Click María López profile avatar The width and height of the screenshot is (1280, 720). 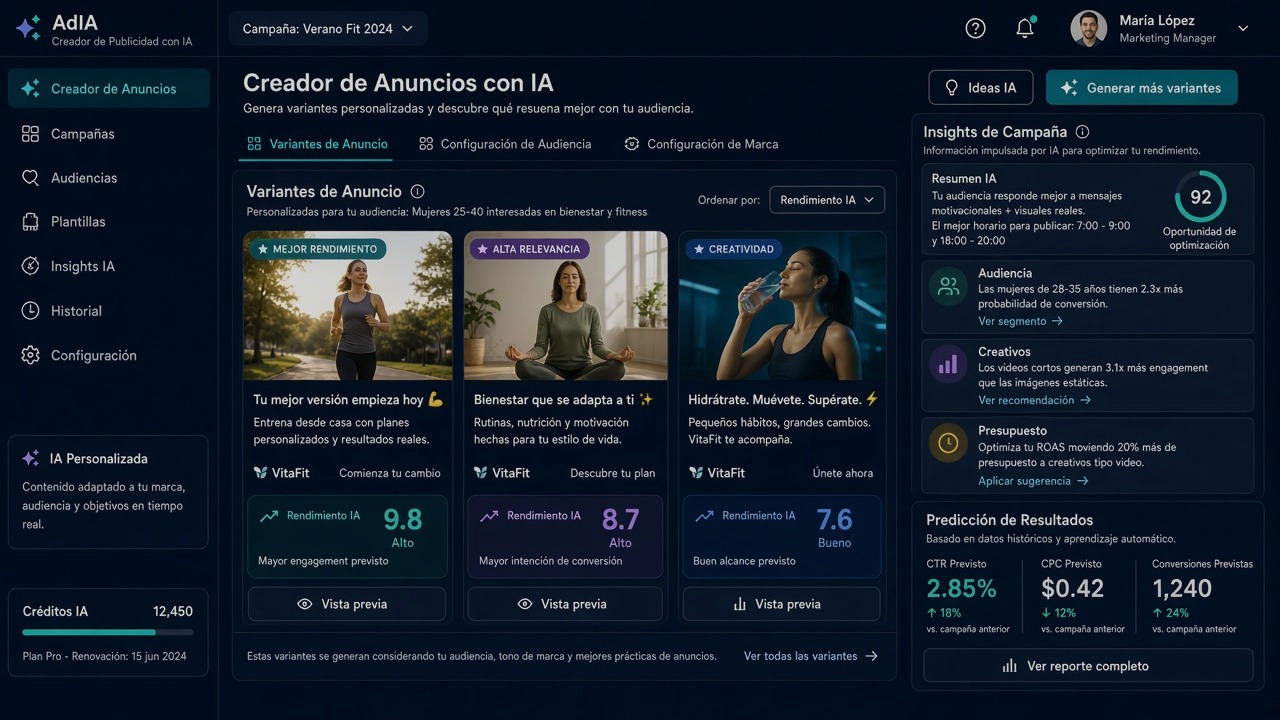pyautogui.click(x=1088, y=28)
